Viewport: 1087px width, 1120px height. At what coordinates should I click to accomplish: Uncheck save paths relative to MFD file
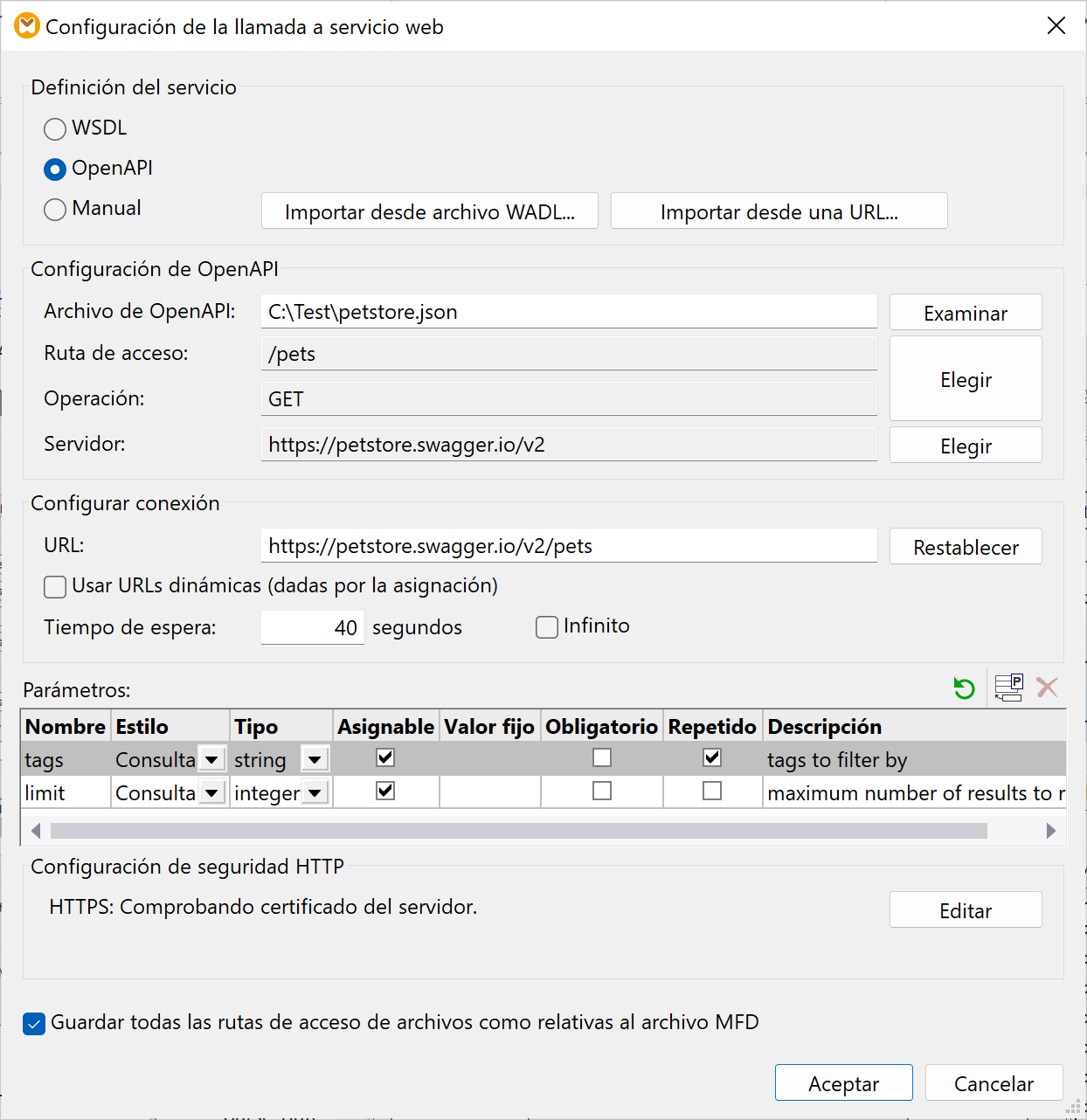coord(34,1024)
